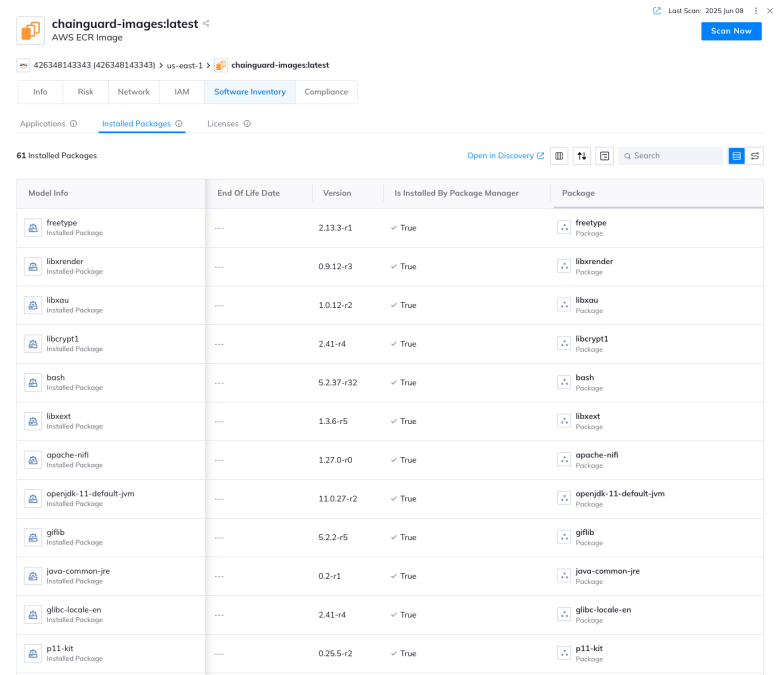Select the Software Inventory tab
Viewport: 784px width, 675px height.
coord(250,92)
